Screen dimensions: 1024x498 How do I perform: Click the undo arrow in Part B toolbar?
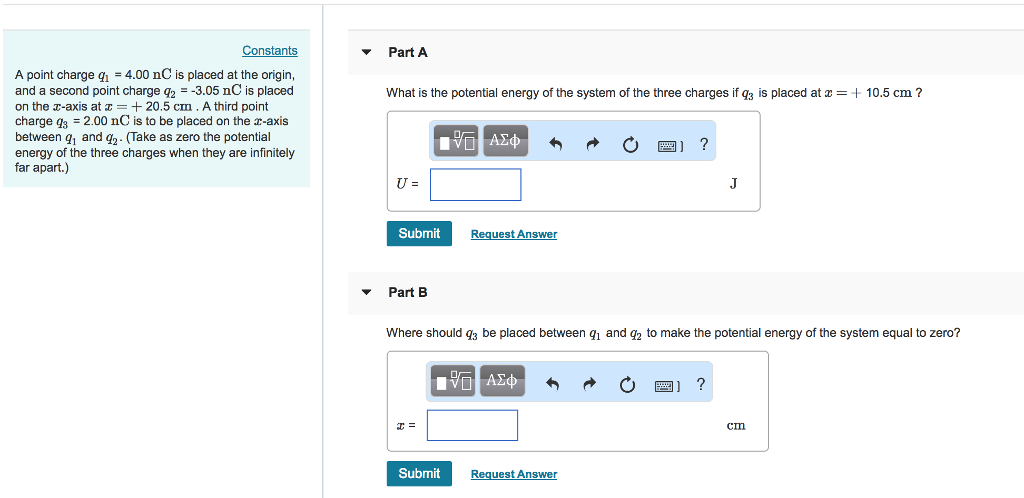pyautogui.click(x=553, y=386)
